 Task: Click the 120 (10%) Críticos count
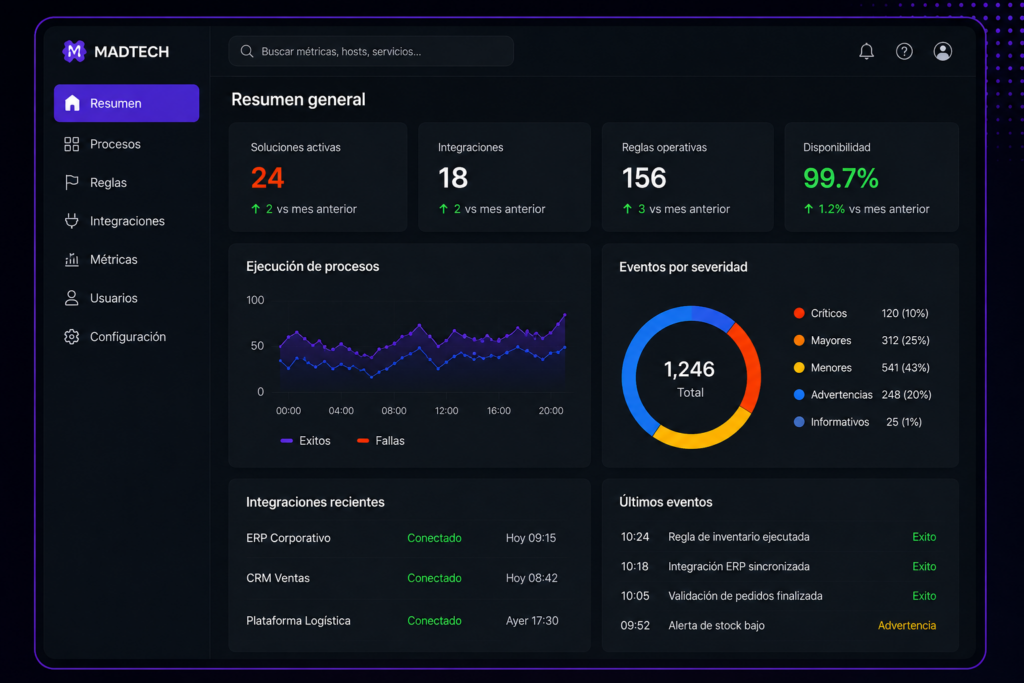point(904,313)
